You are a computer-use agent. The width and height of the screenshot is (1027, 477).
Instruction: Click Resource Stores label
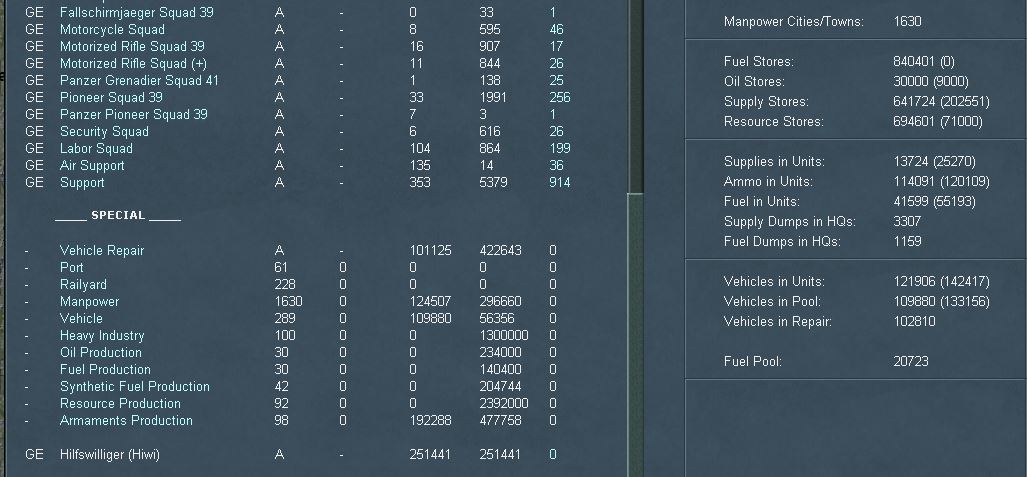[774, 122]
